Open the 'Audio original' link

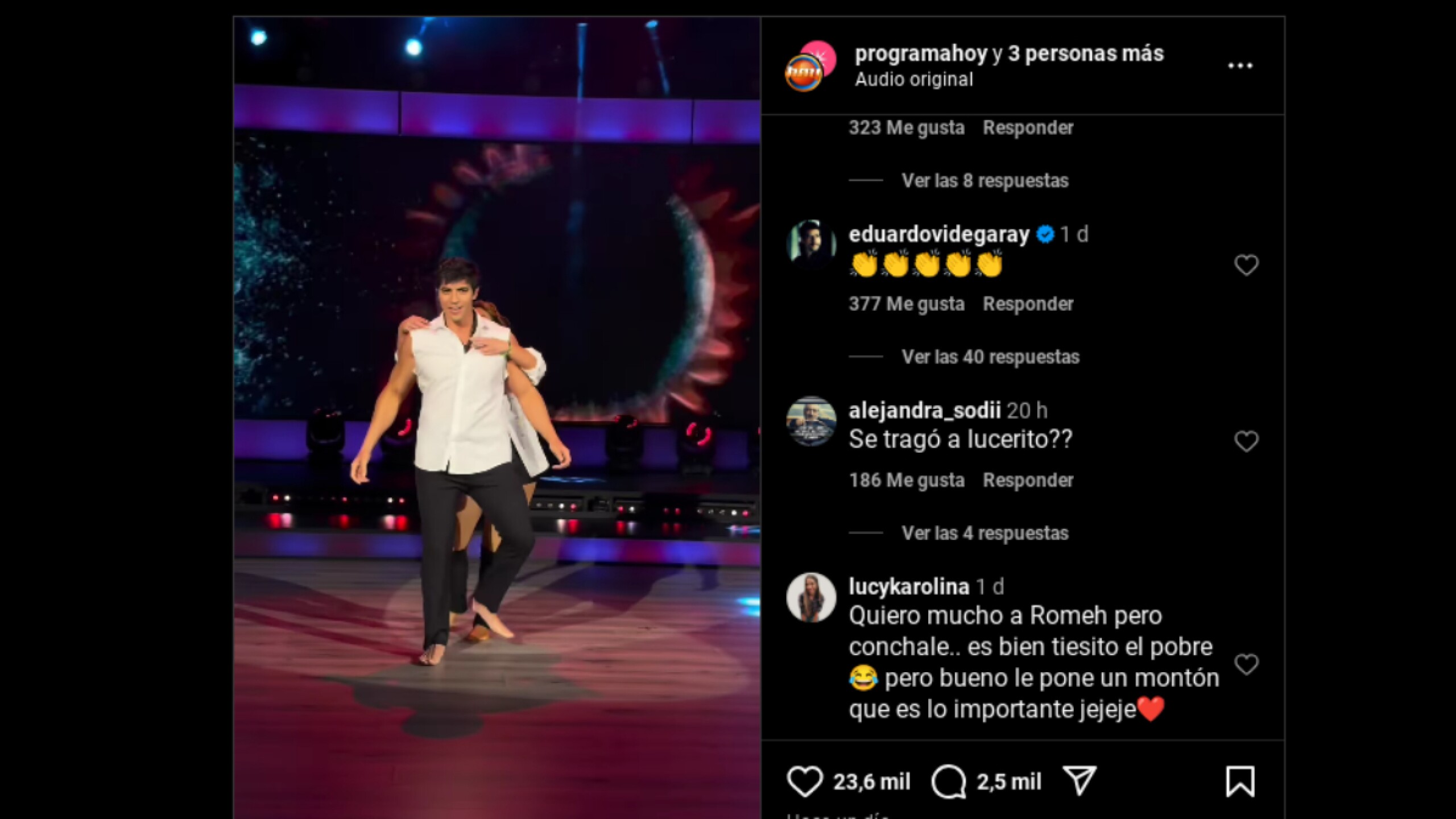tap(914, 80)
